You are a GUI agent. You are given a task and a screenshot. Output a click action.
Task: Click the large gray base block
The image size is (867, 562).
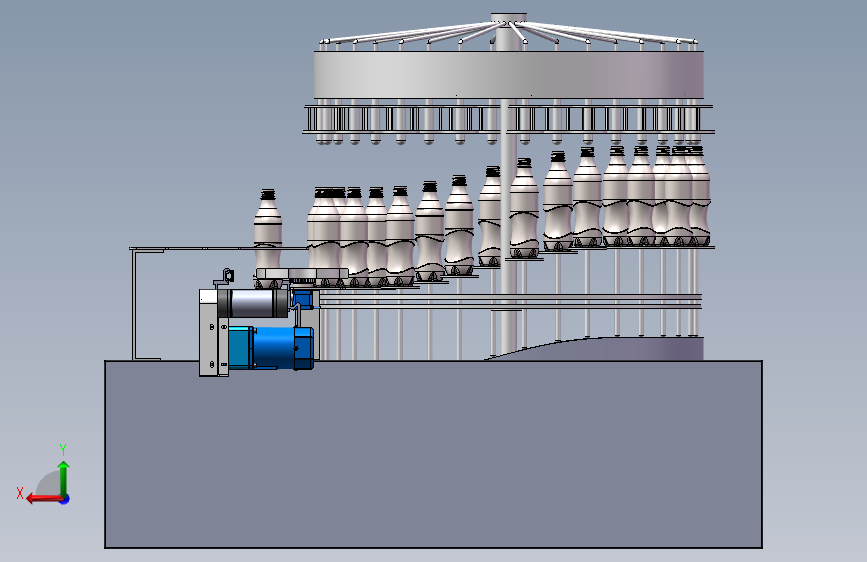(x=433, y=454)
